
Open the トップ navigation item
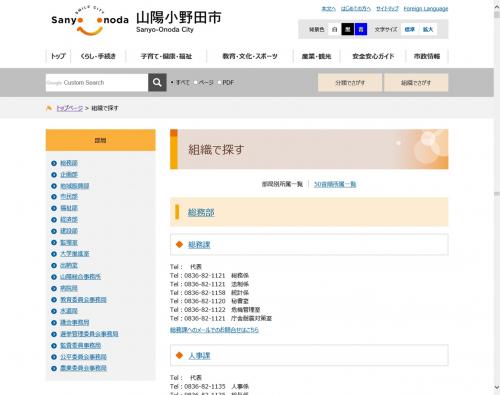coord(58,56)
